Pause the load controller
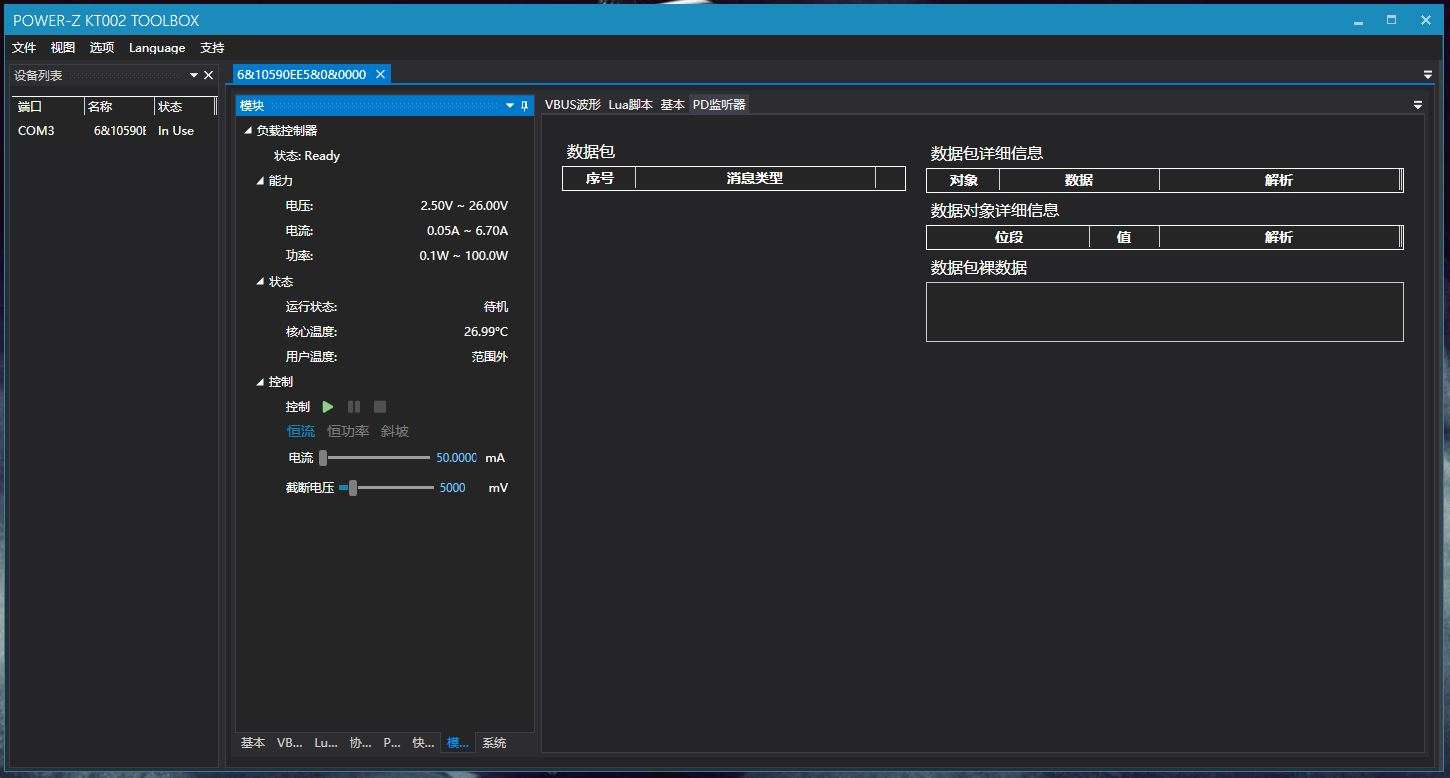This screenshot has width=1450, height=778. click(354, 407)
